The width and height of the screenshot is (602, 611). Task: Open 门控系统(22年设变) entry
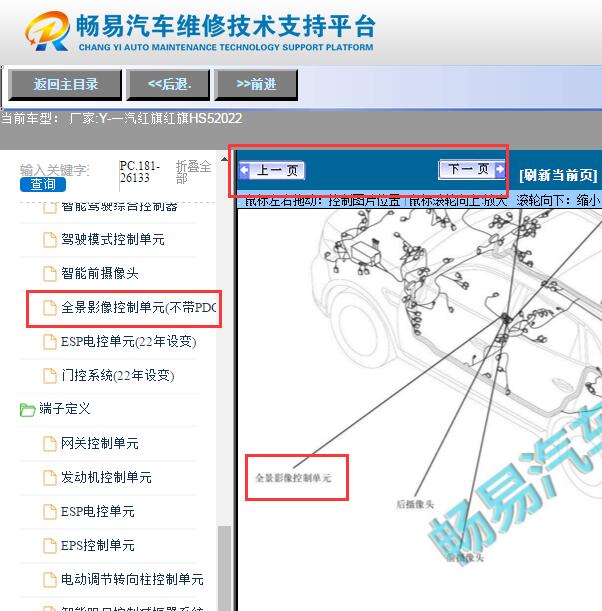117,375
